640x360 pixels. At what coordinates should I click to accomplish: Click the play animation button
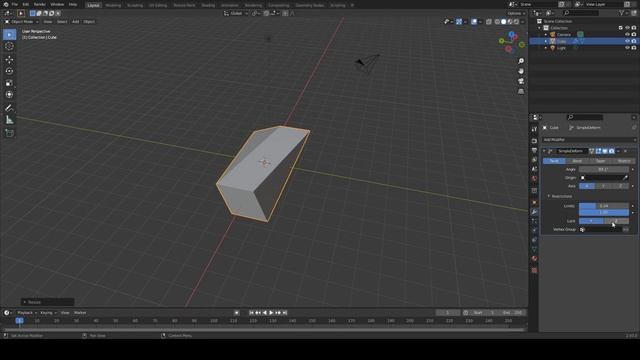coord(271,313)
